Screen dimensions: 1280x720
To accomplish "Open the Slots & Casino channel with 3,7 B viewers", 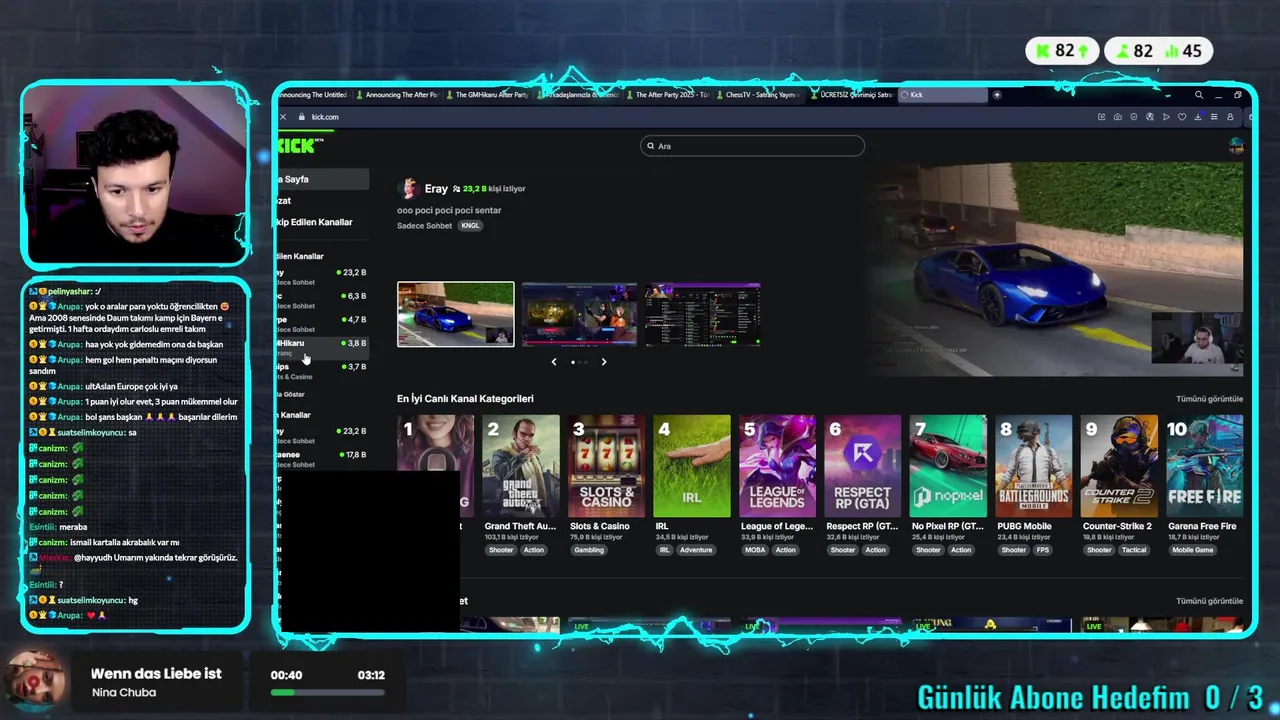I will tap(323, 370).
